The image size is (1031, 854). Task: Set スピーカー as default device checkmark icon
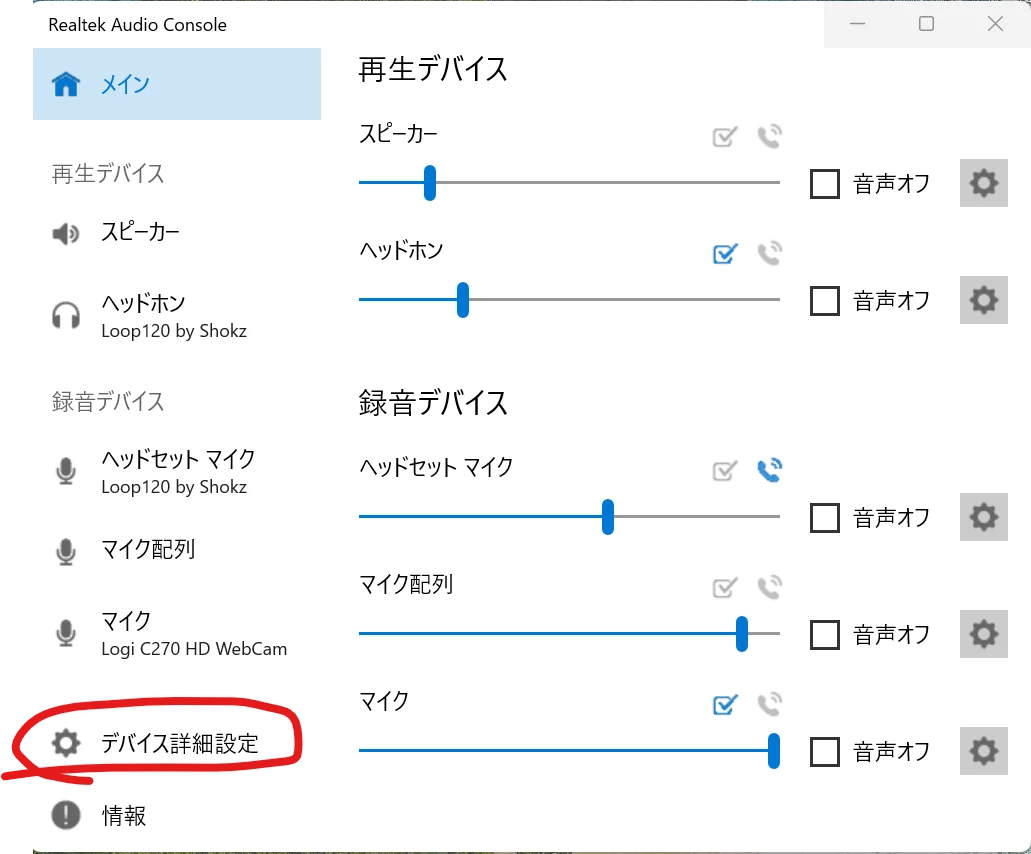point(725,136)
